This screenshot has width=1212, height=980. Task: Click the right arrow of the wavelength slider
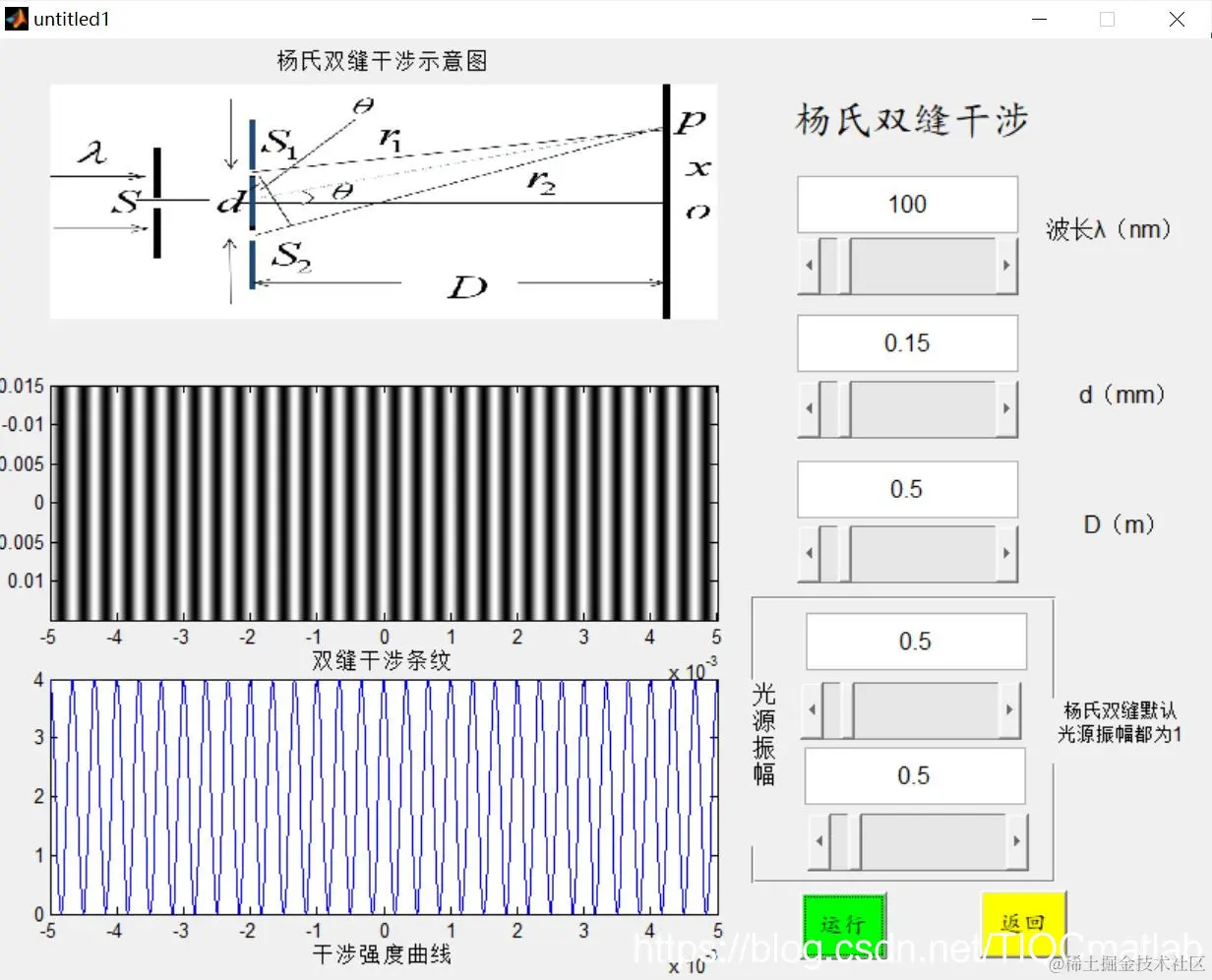(1005, 265)
